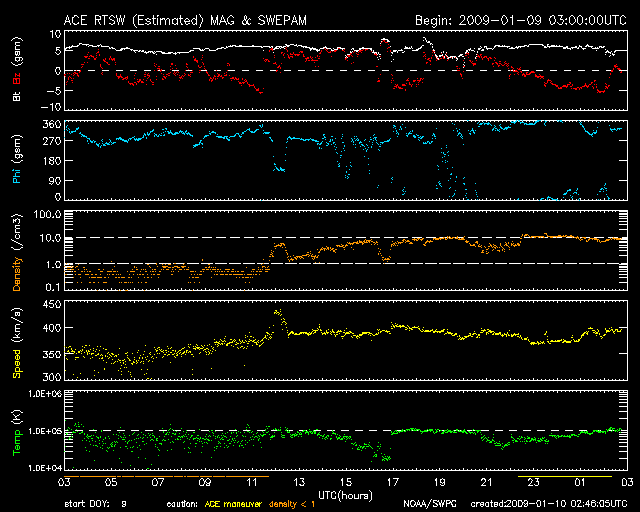Screen dimensions: 640x512
Task: Click the '270' tick on the Phi axis
Action: [x=51, y=141]
